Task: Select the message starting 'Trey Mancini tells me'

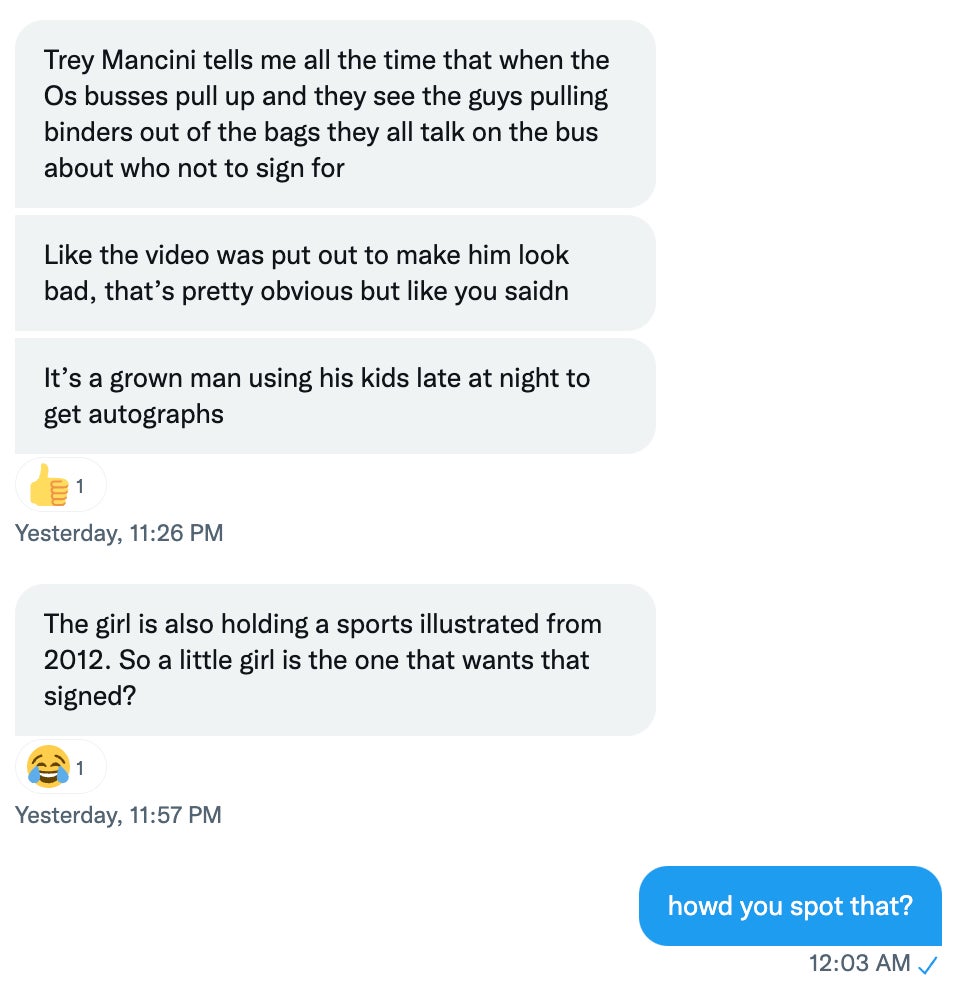Action: click(335, 113)
